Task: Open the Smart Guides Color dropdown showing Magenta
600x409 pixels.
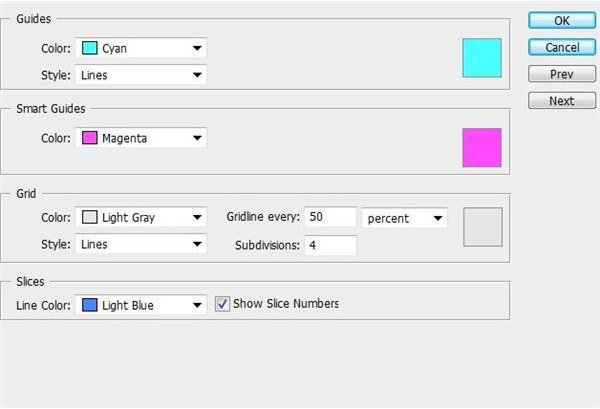Action: (x=141, y=138)
